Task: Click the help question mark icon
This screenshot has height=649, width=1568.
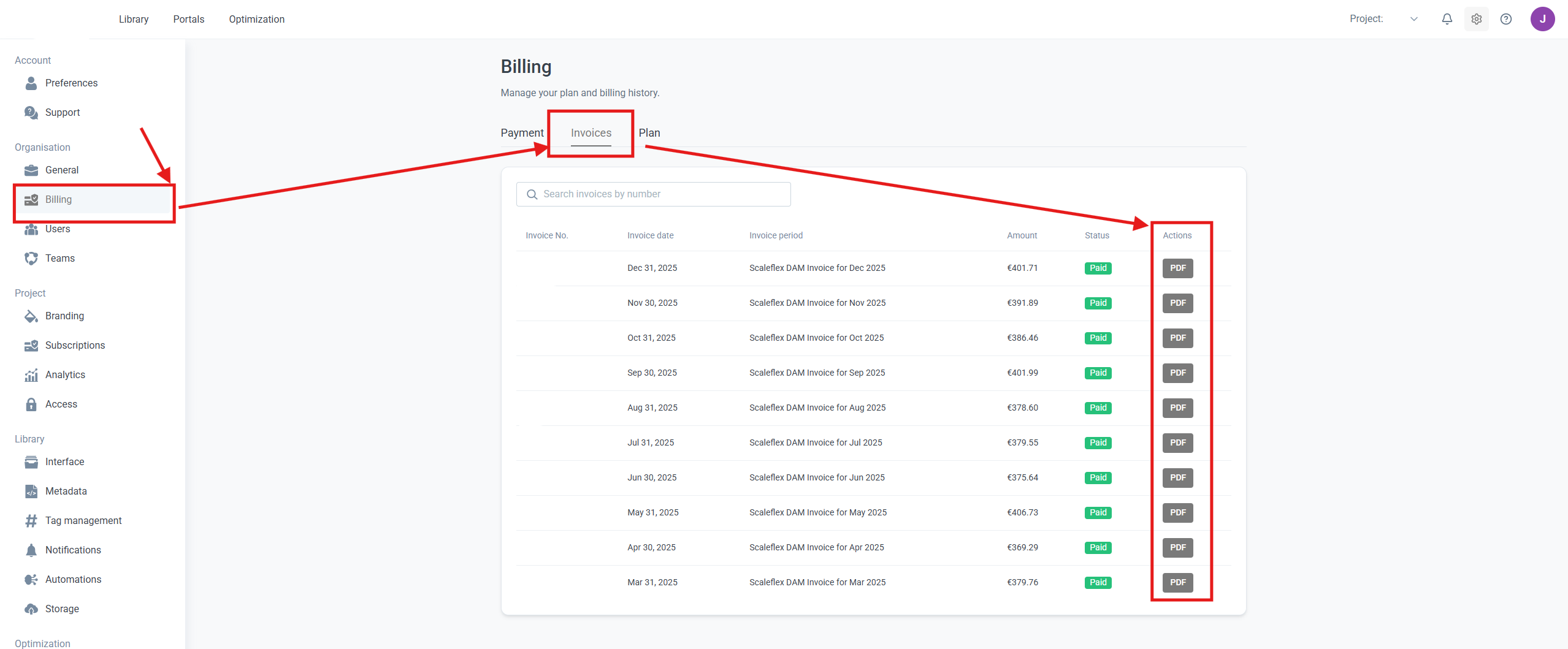Action: pyautogui.click(x=1505, y=19)
